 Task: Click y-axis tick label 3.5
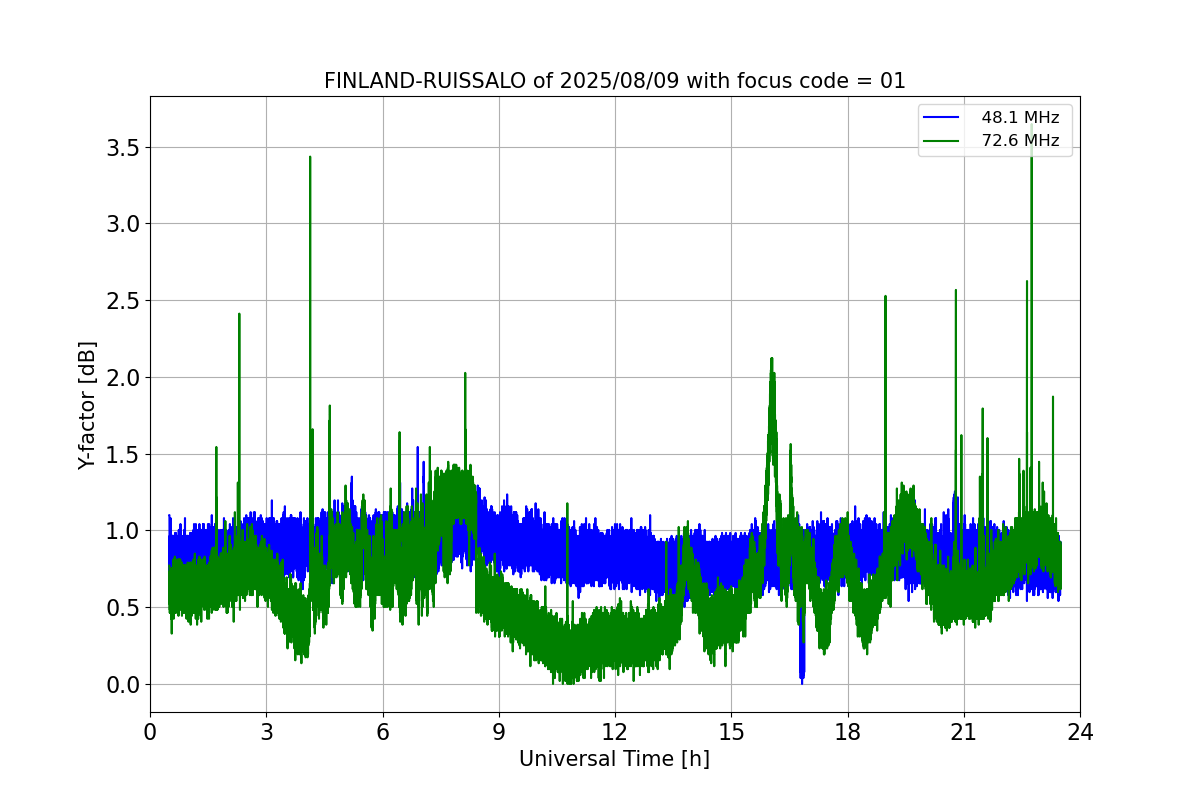tap(122, 147)
